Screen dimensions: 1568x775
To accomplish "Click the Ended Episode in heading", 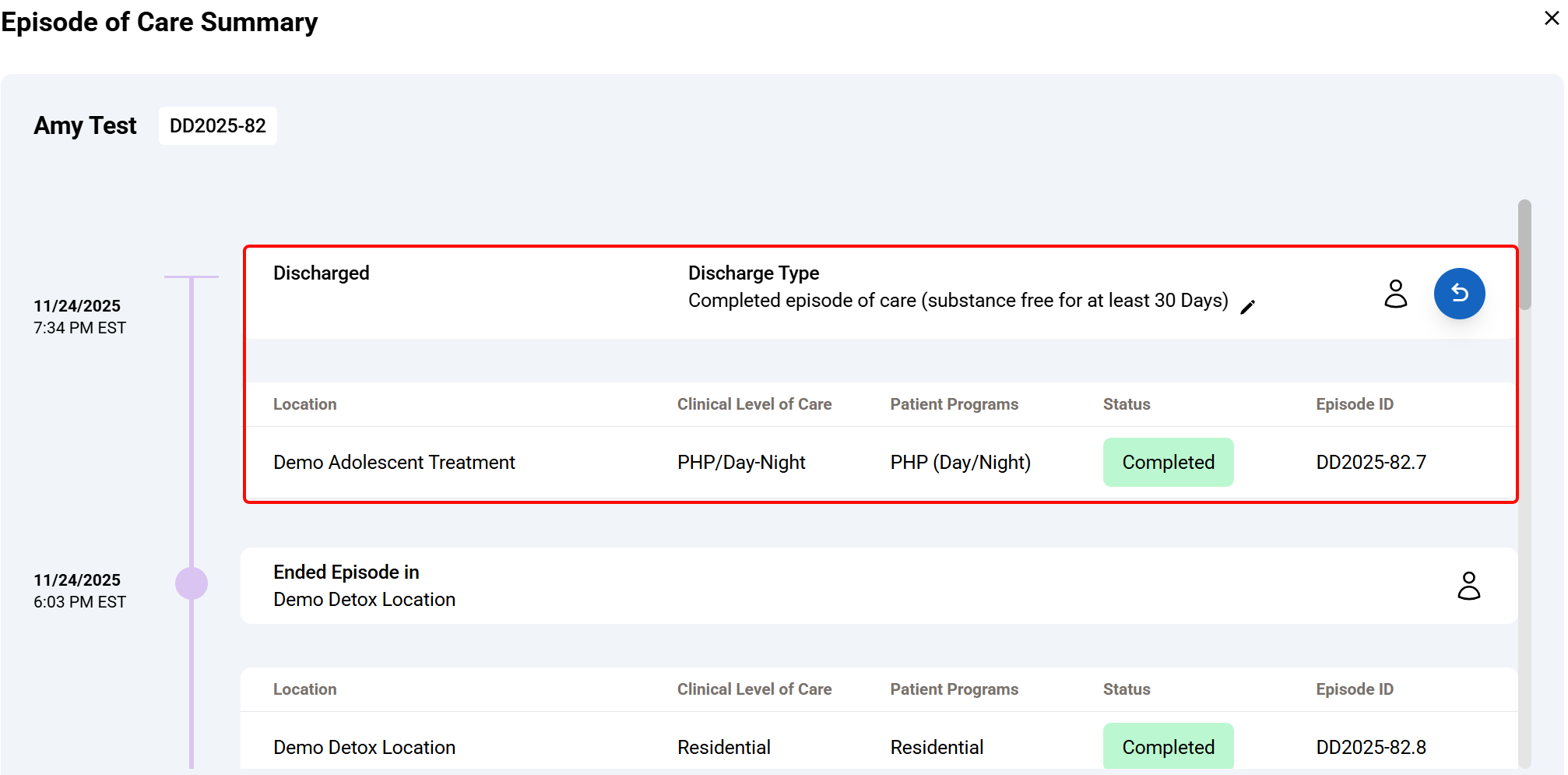I will [346, 572].
